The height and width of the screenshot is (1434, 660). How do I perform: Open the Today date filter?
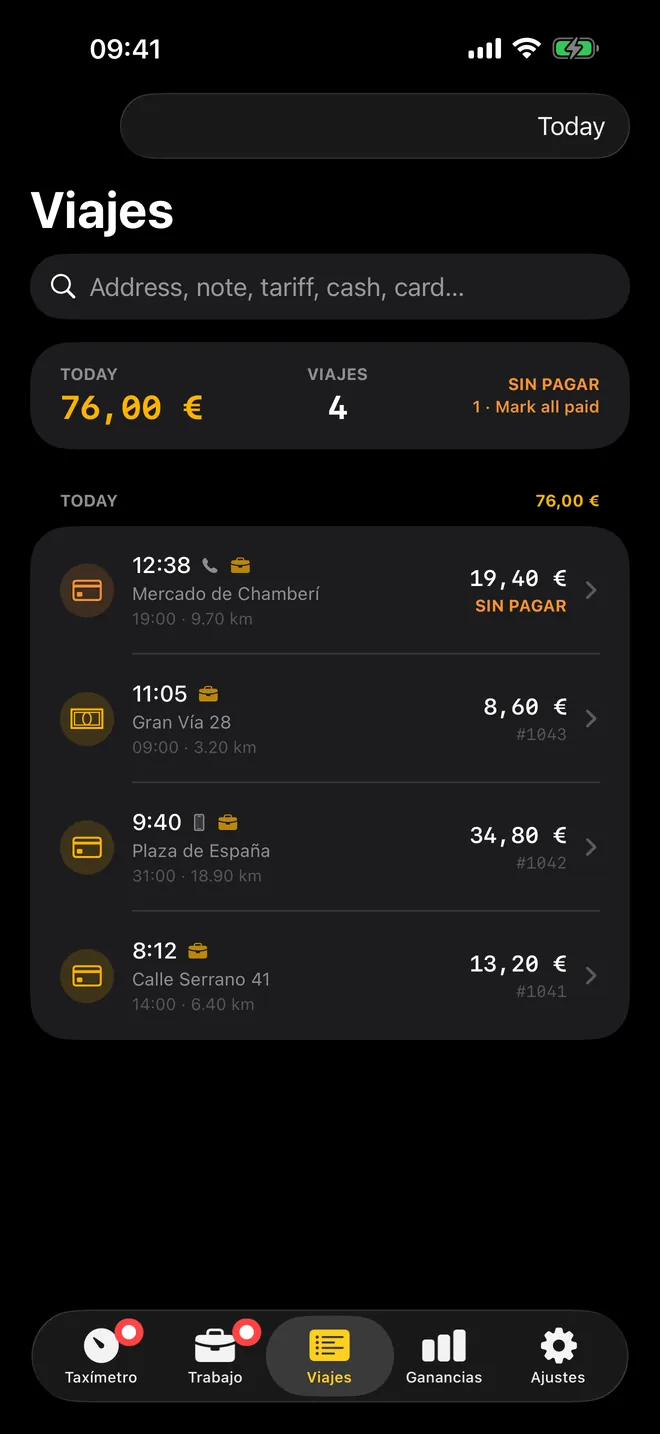(375, 126)
